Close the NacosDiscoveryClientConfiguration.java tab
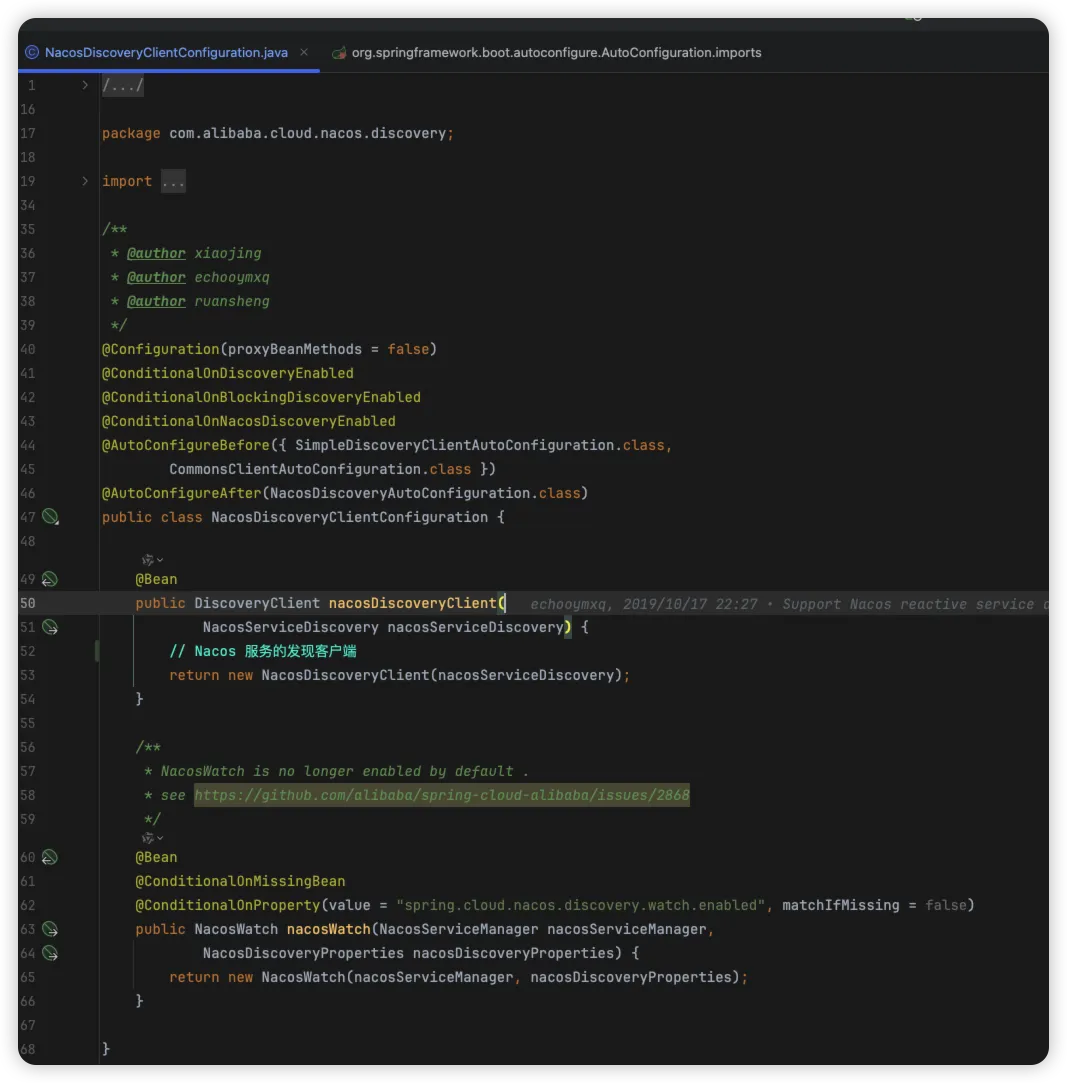Image resolution: width=1067 pixels, height=1083 pixels. point(305,52)
